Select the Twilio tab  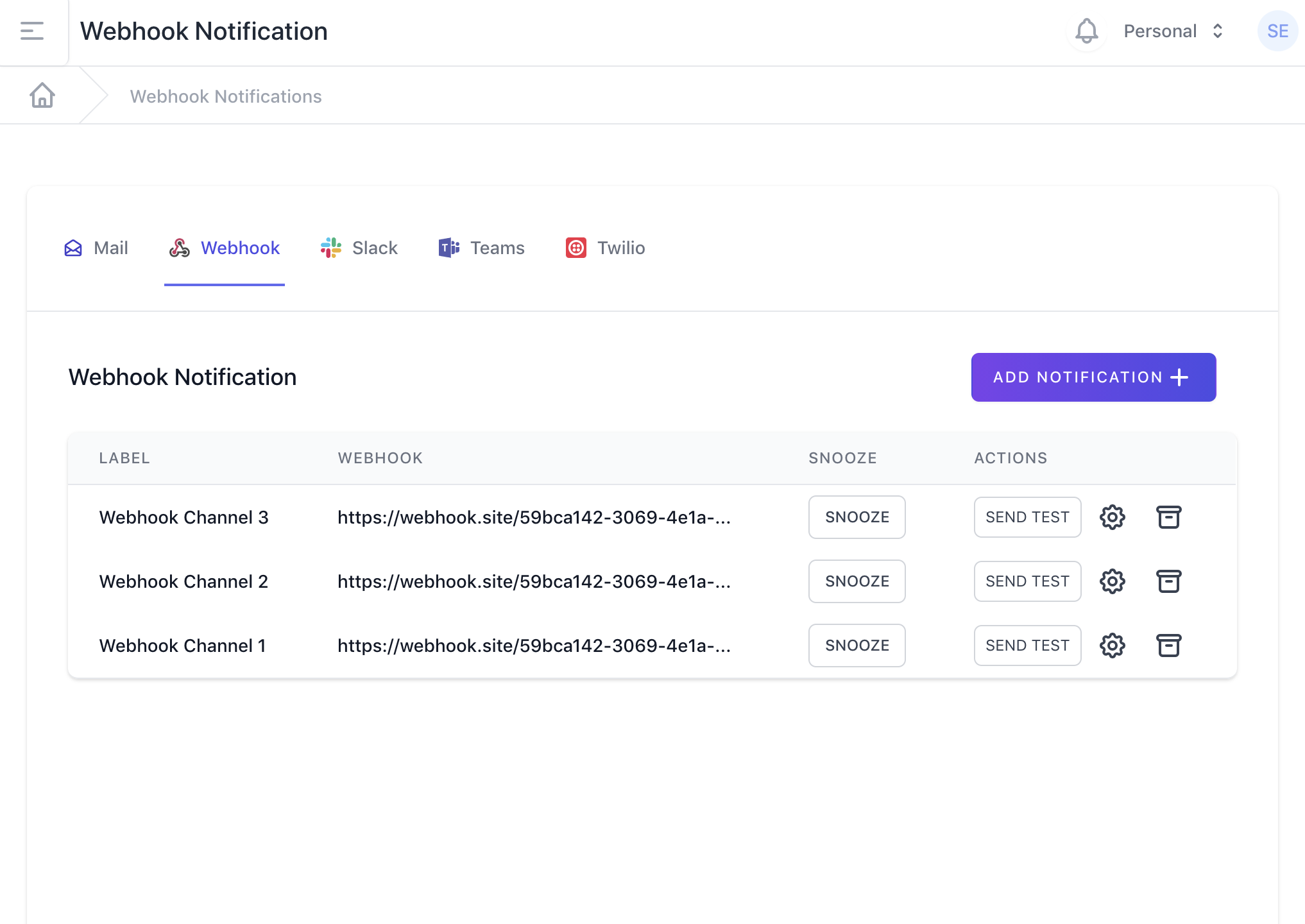(605, 248)
